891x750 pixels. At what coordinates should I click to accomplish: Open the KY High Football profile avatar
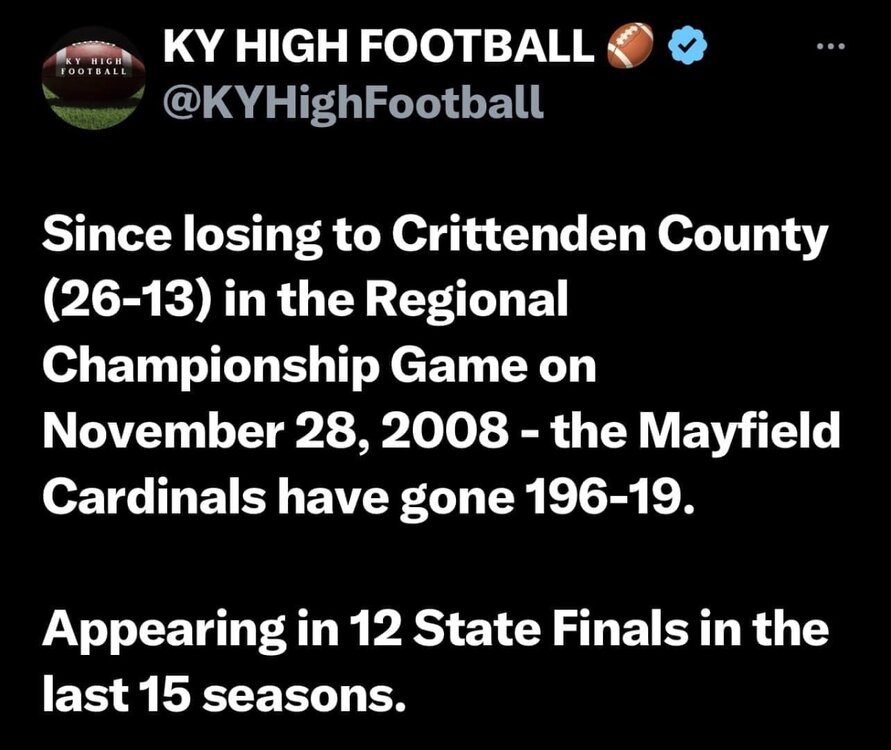(x=94, y=78)
